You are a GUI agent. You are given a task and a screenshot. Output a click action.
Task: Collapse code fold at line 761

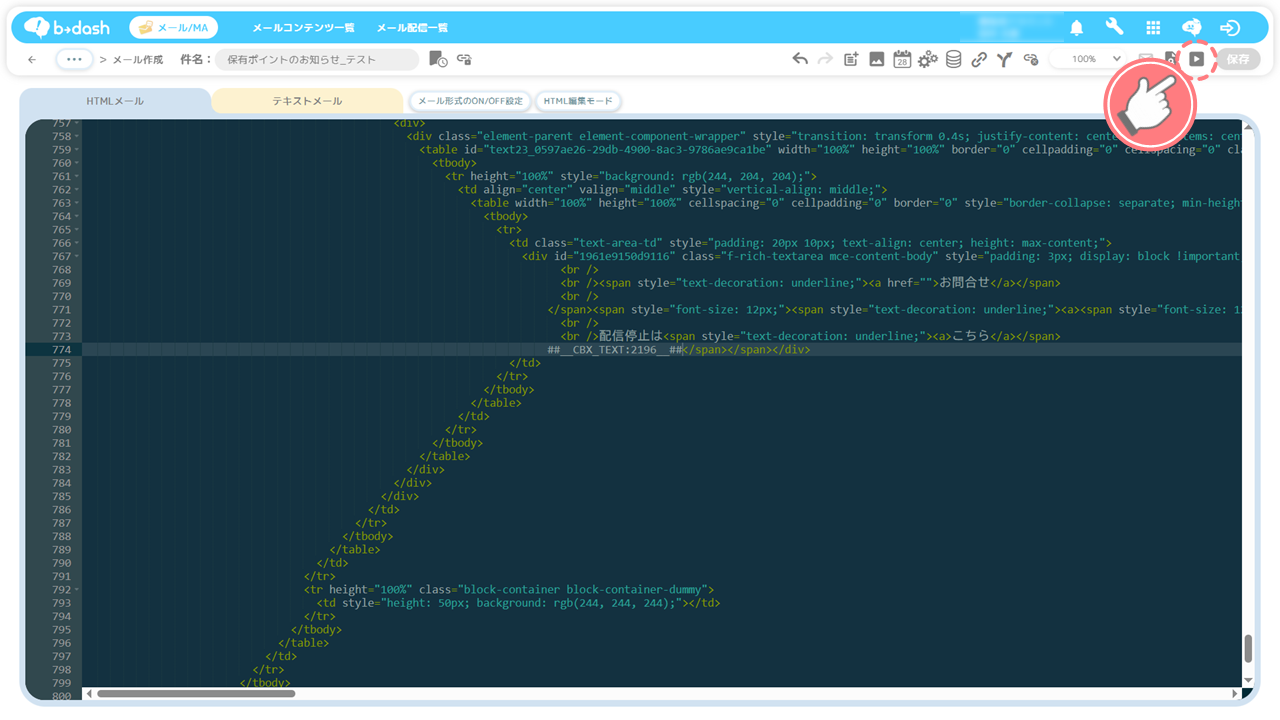pos(78,176)
